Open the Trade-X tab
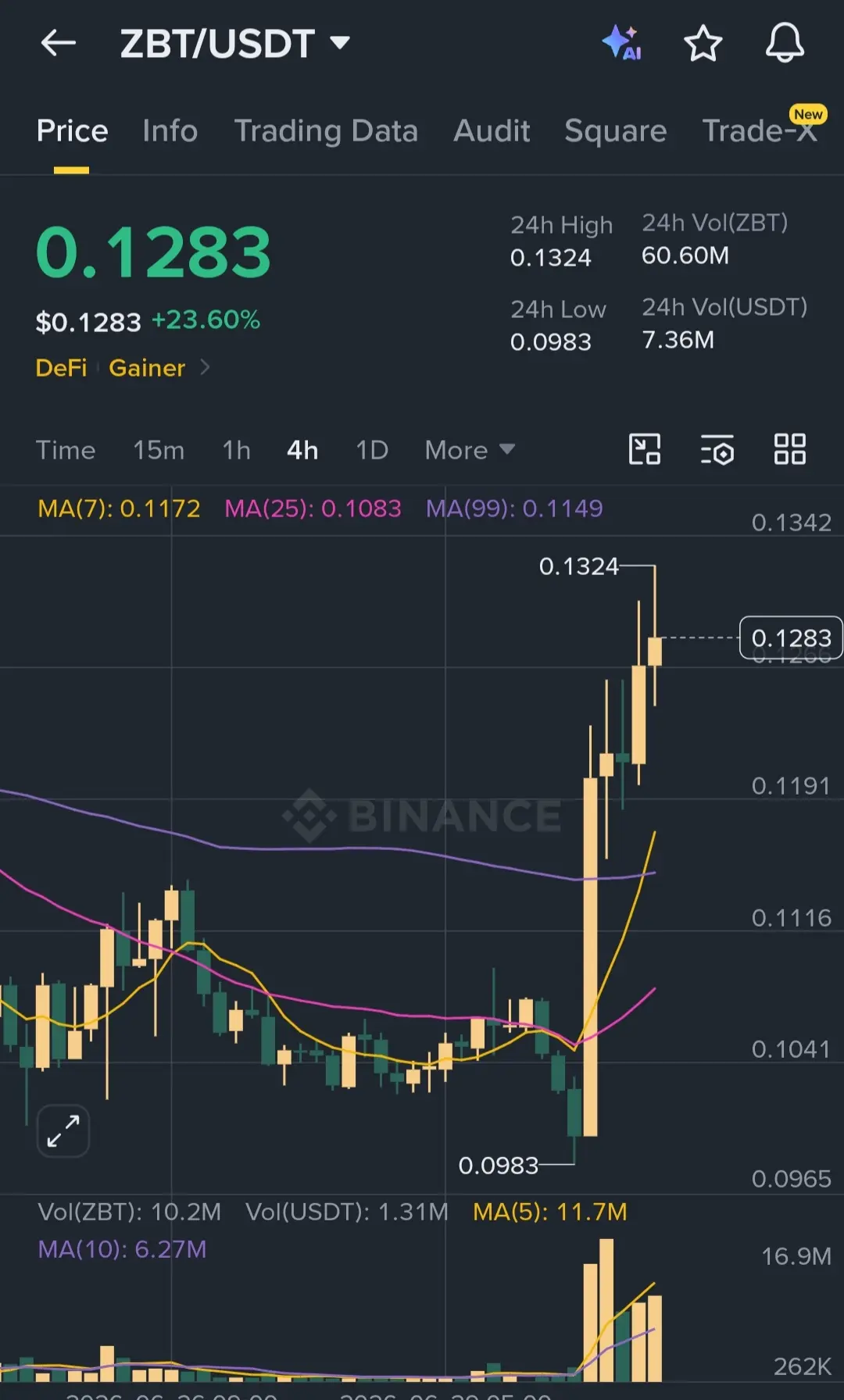Viewport: 844px width, 1400px height. click(760, 131)
